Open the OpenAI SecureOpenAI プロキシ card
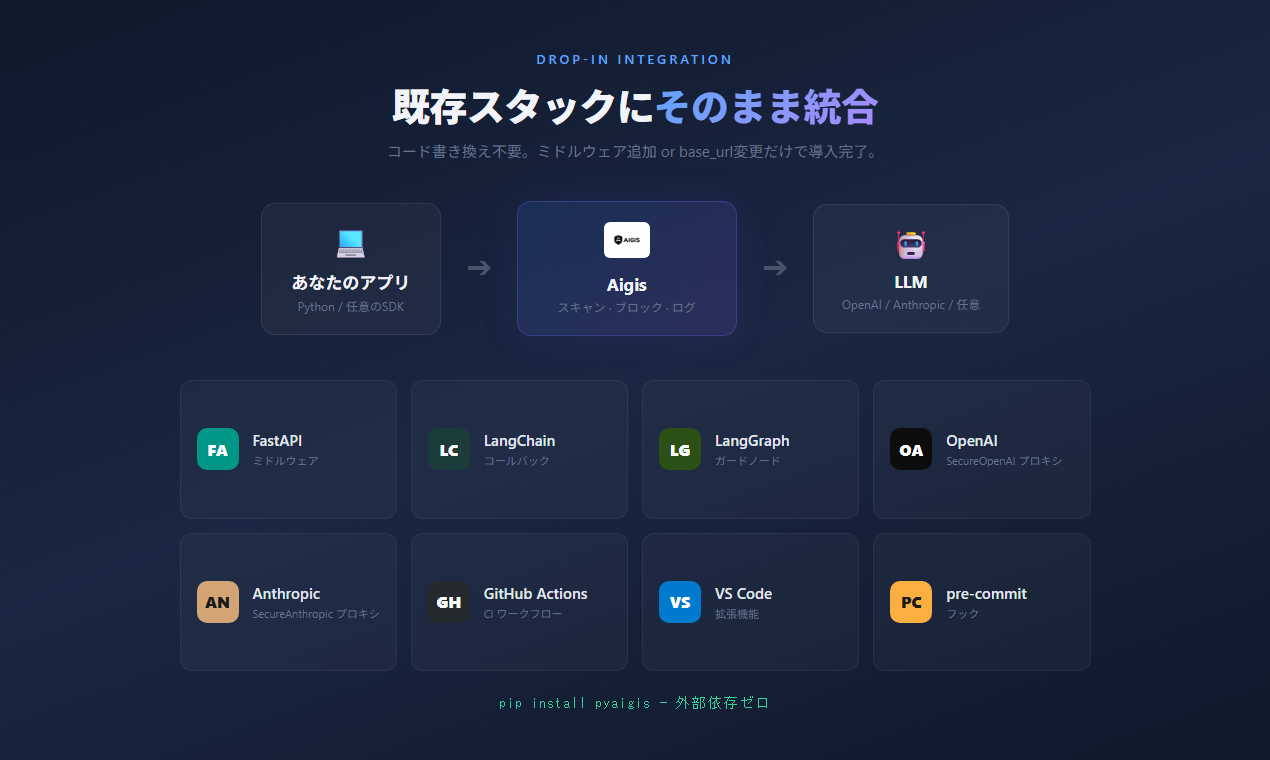This screenshot has width=1270, height=760. point(982,449)
